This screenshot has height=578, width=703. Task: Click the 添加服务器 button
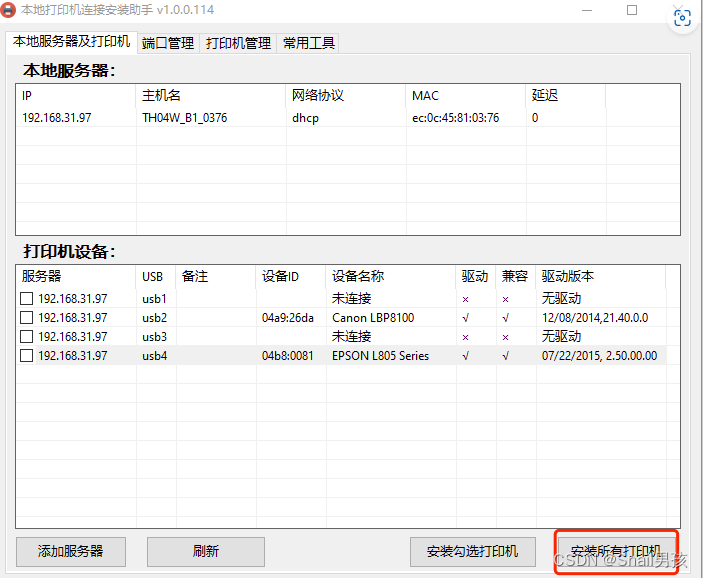[x=71, y=552]
